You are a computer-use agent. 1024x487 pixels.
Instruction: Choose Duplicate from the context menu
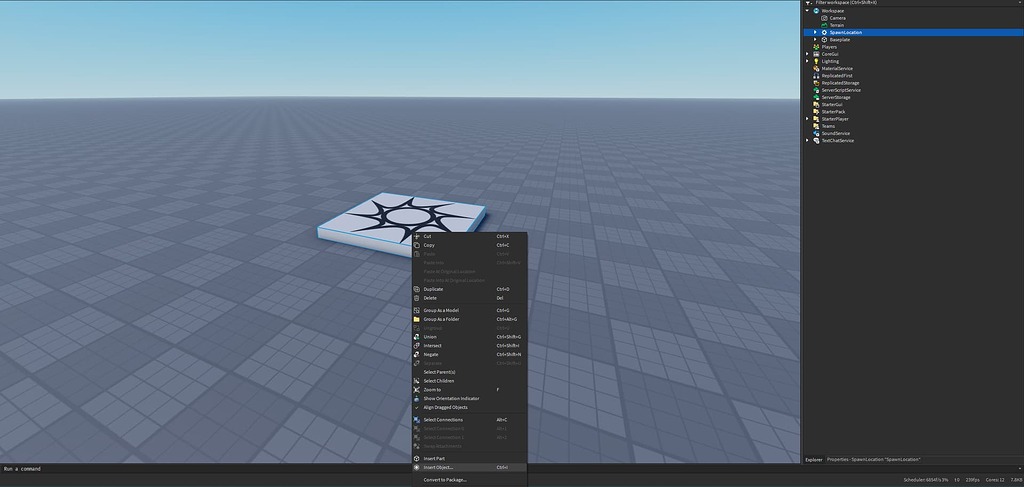pos(469,289)
